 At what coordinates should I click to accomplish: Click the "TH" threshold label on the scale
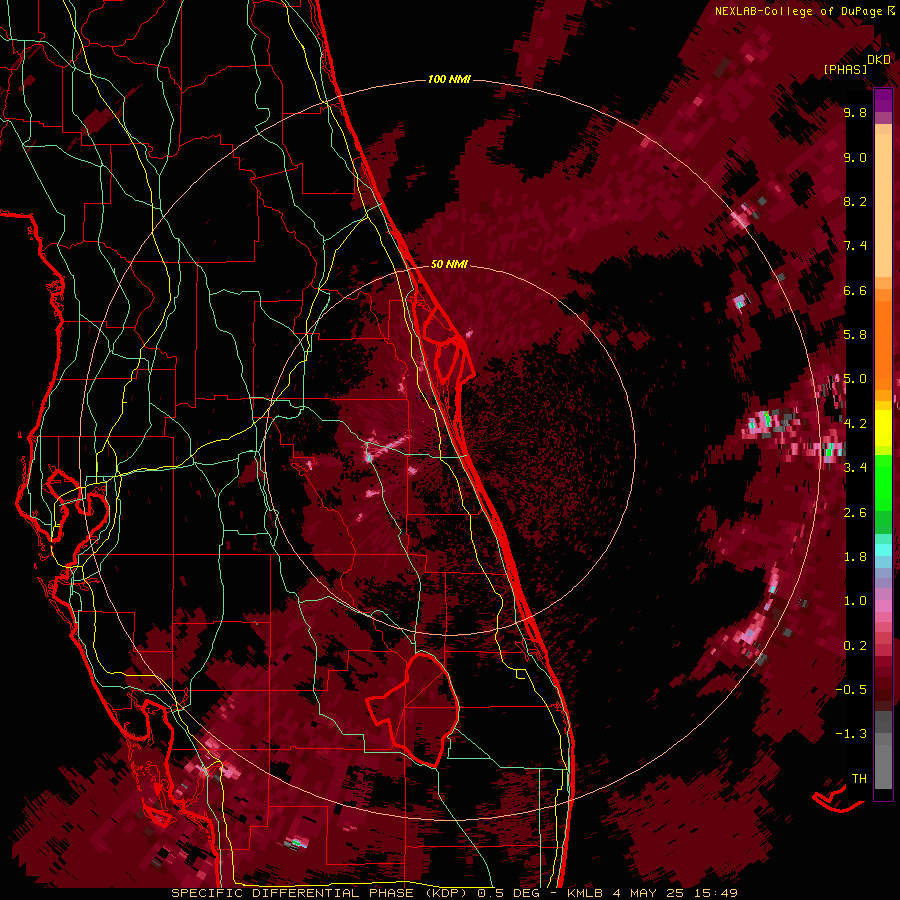tap(859, 779)
